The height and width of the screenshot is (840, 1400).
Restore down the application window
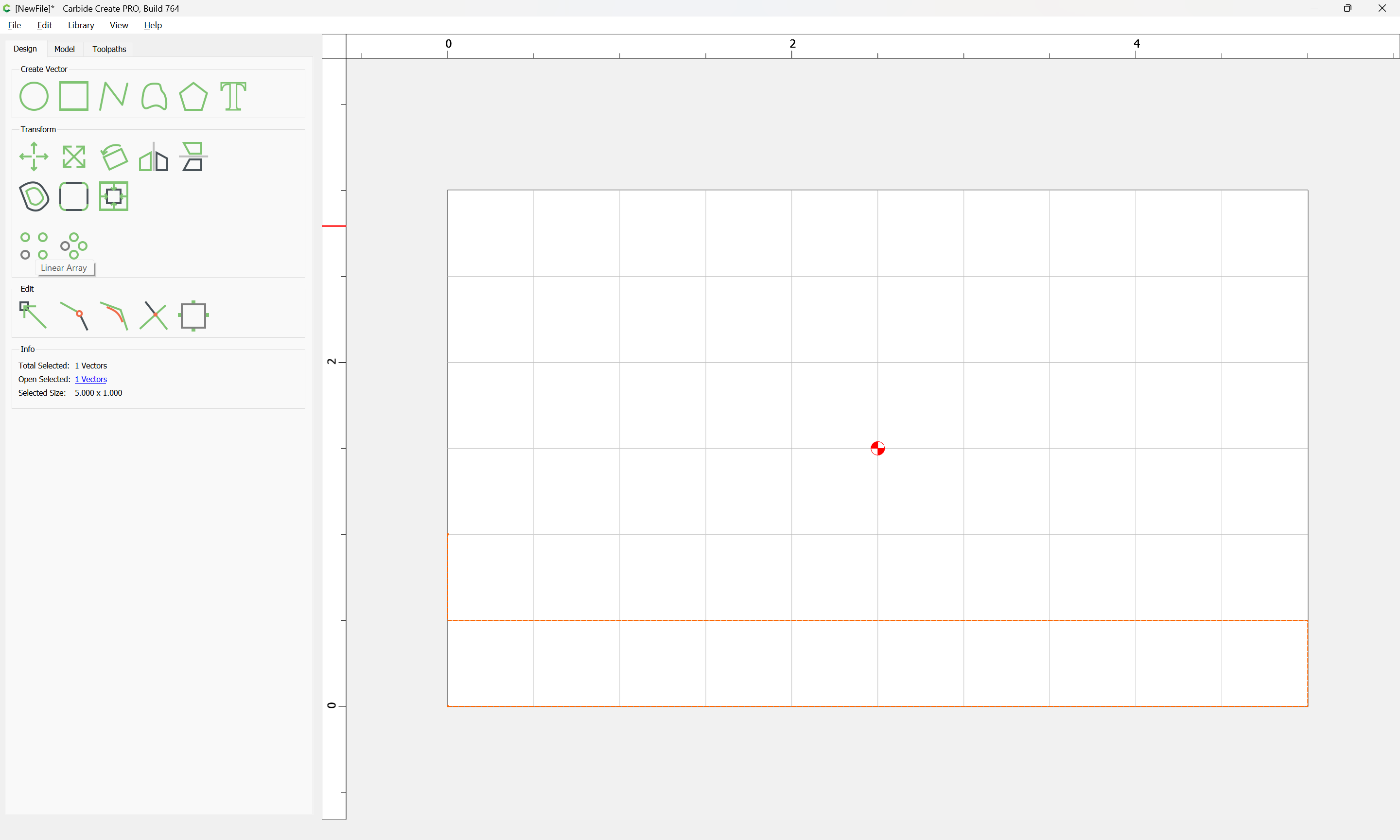(x=1347, y=8)
